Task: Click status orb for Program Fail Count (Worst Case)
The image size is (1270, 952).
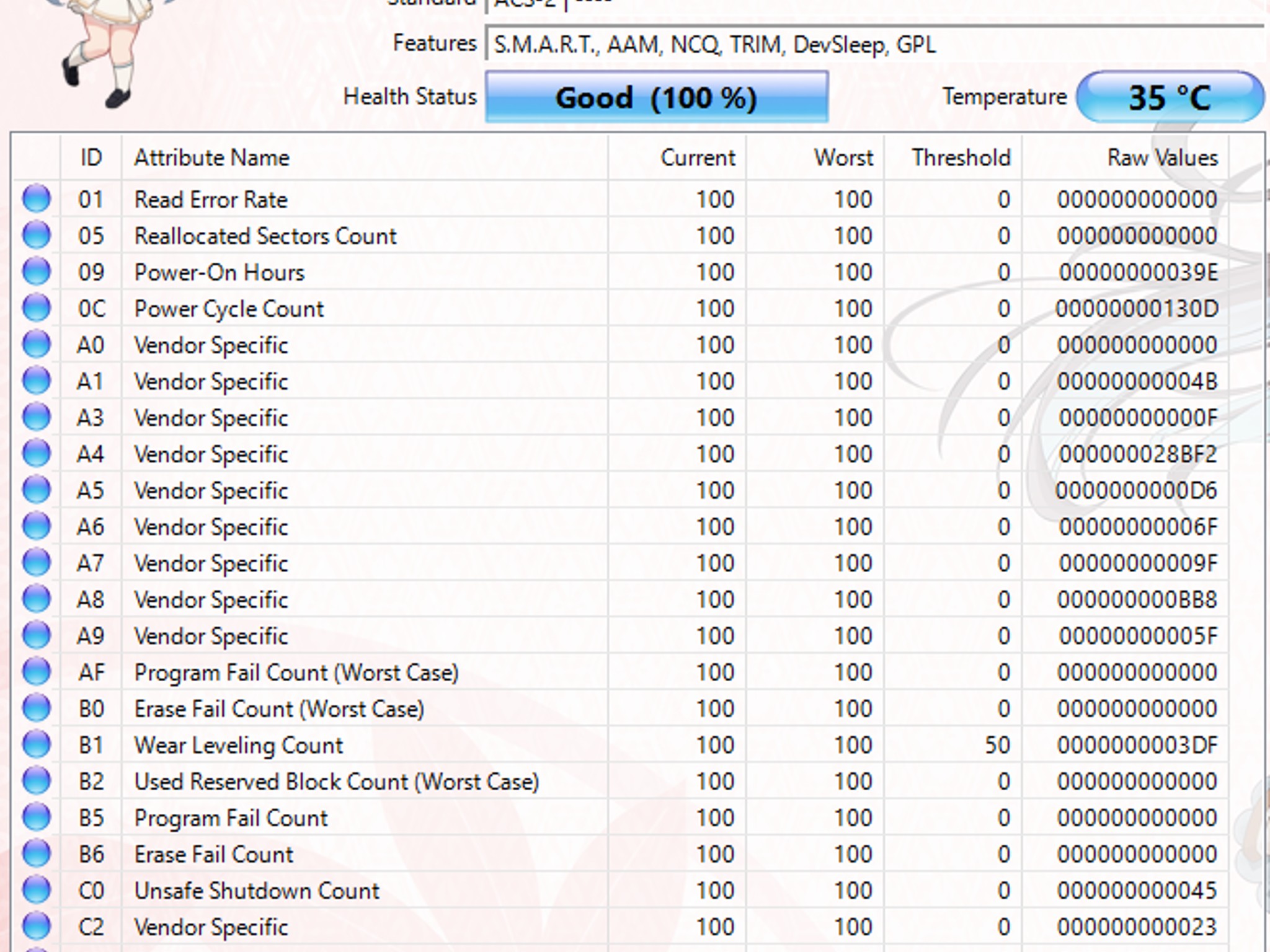Action: point(37,672)
